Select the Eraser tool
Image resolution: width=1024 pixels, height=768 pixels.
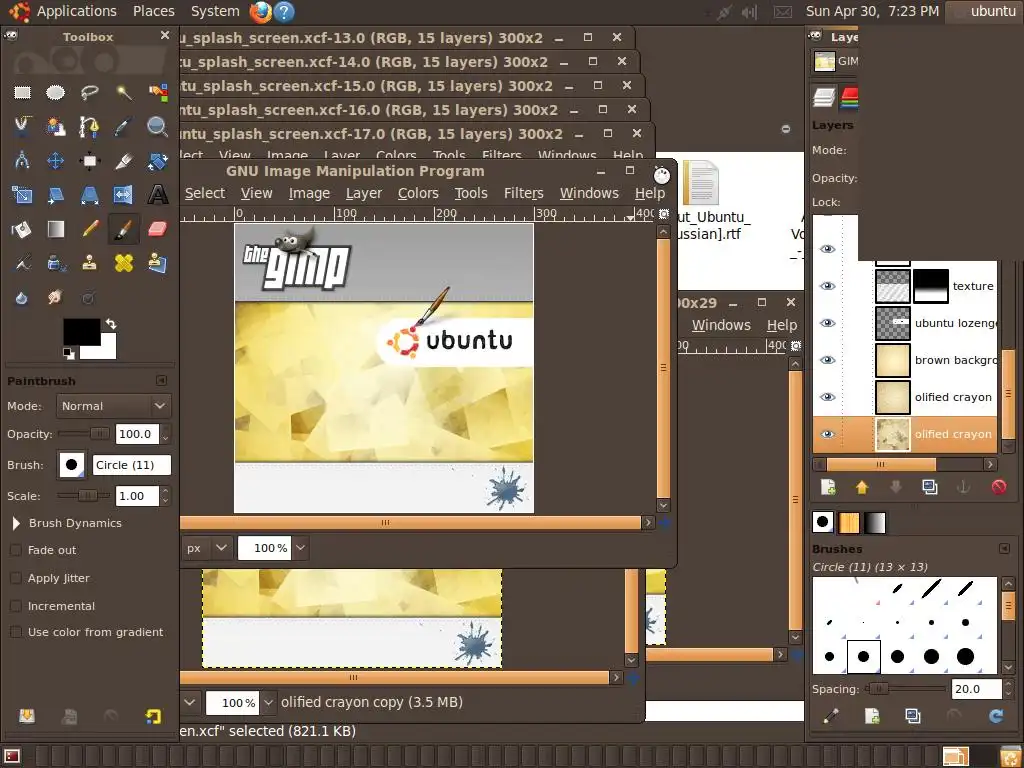[x=157, y=229]
